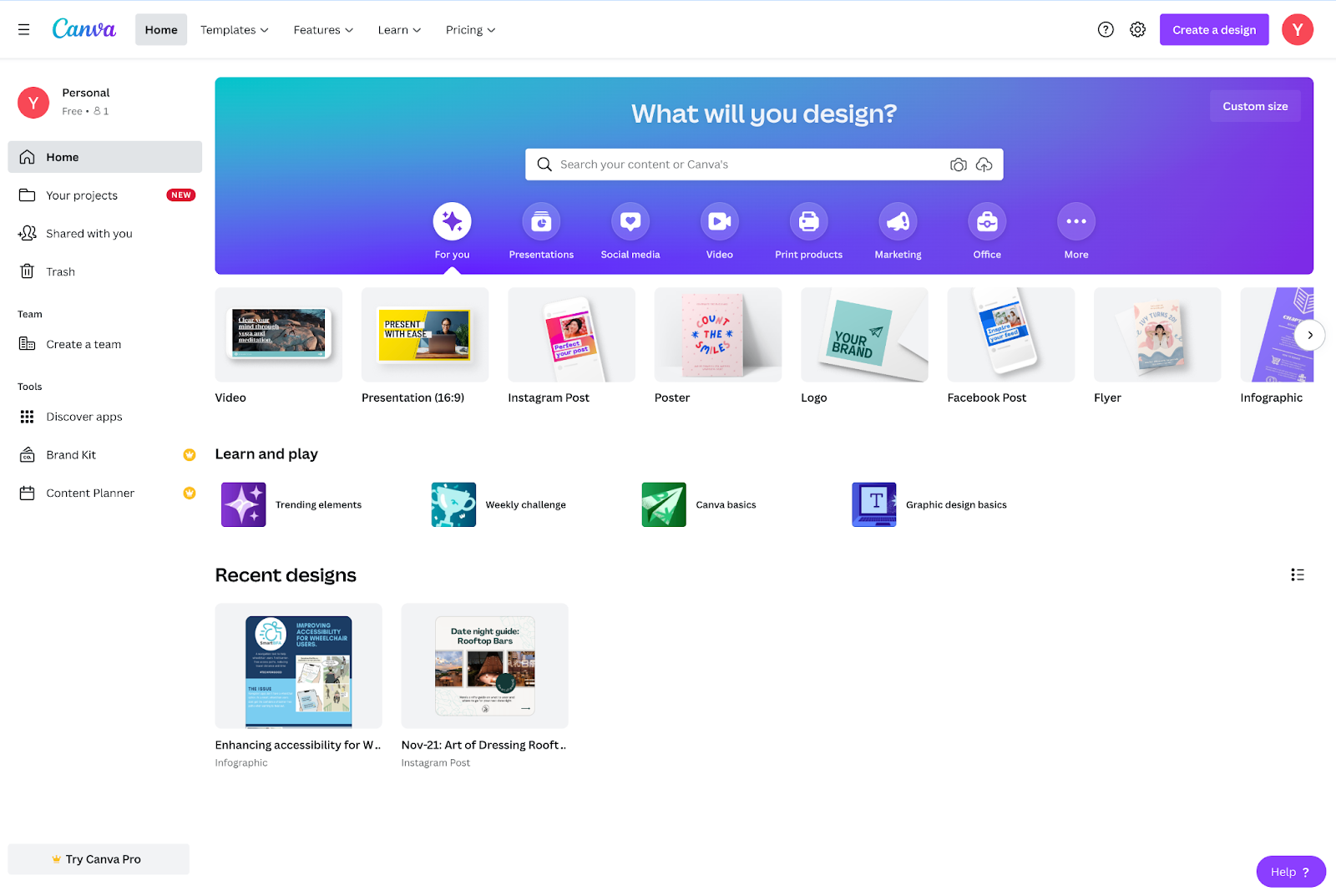The width and height of the screenshot is (1336, 896).
Task: Open the More categories icon
Action: click(1076, 221)
